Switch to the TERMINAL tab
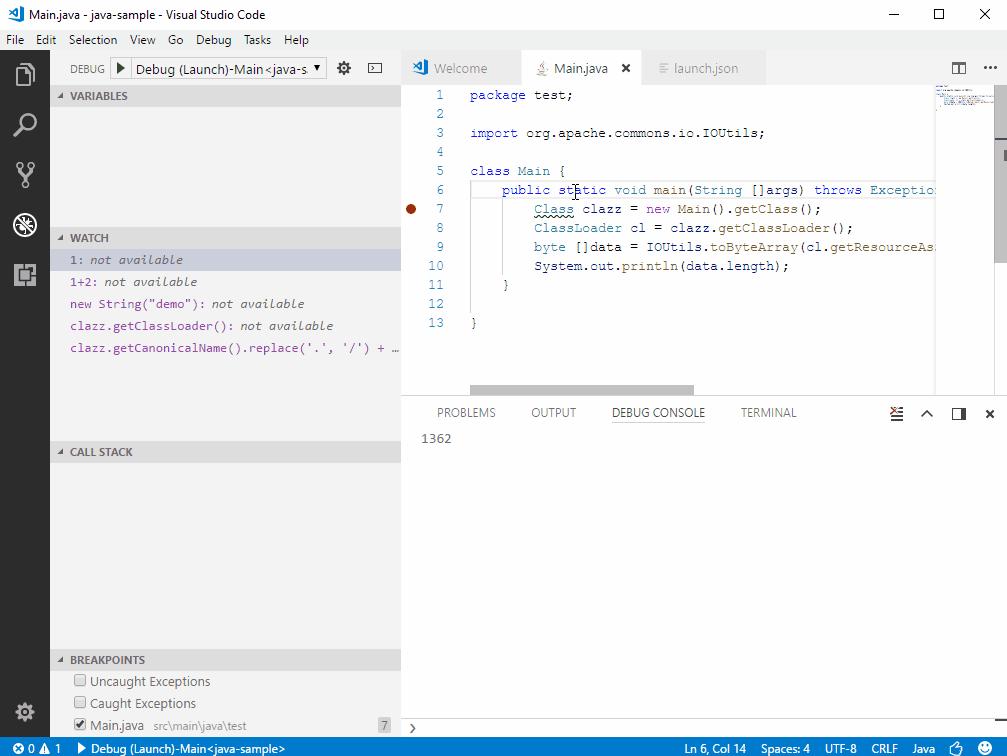The image size is (1007, 756). point(767,412)
